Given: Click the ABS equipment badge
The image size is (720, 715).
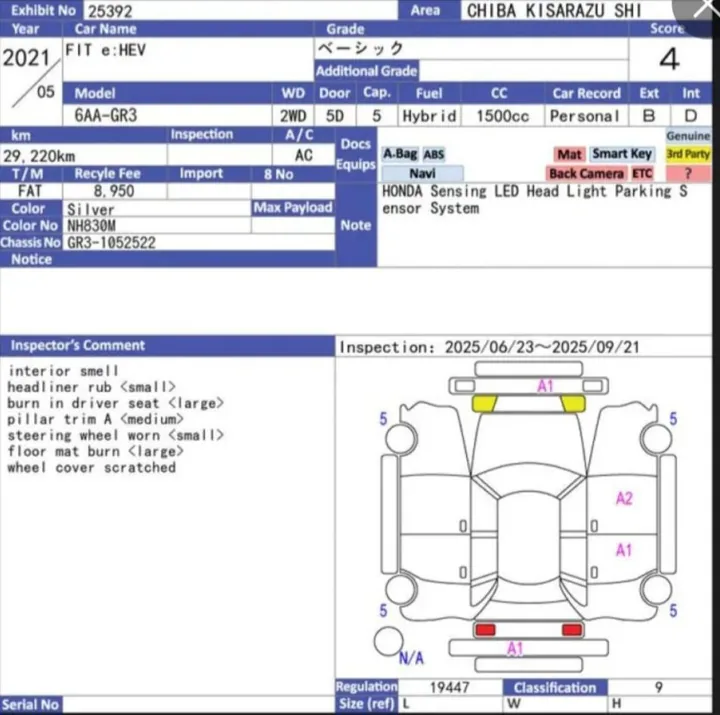Looking at the screenshot, I should (x=433, y=154).
